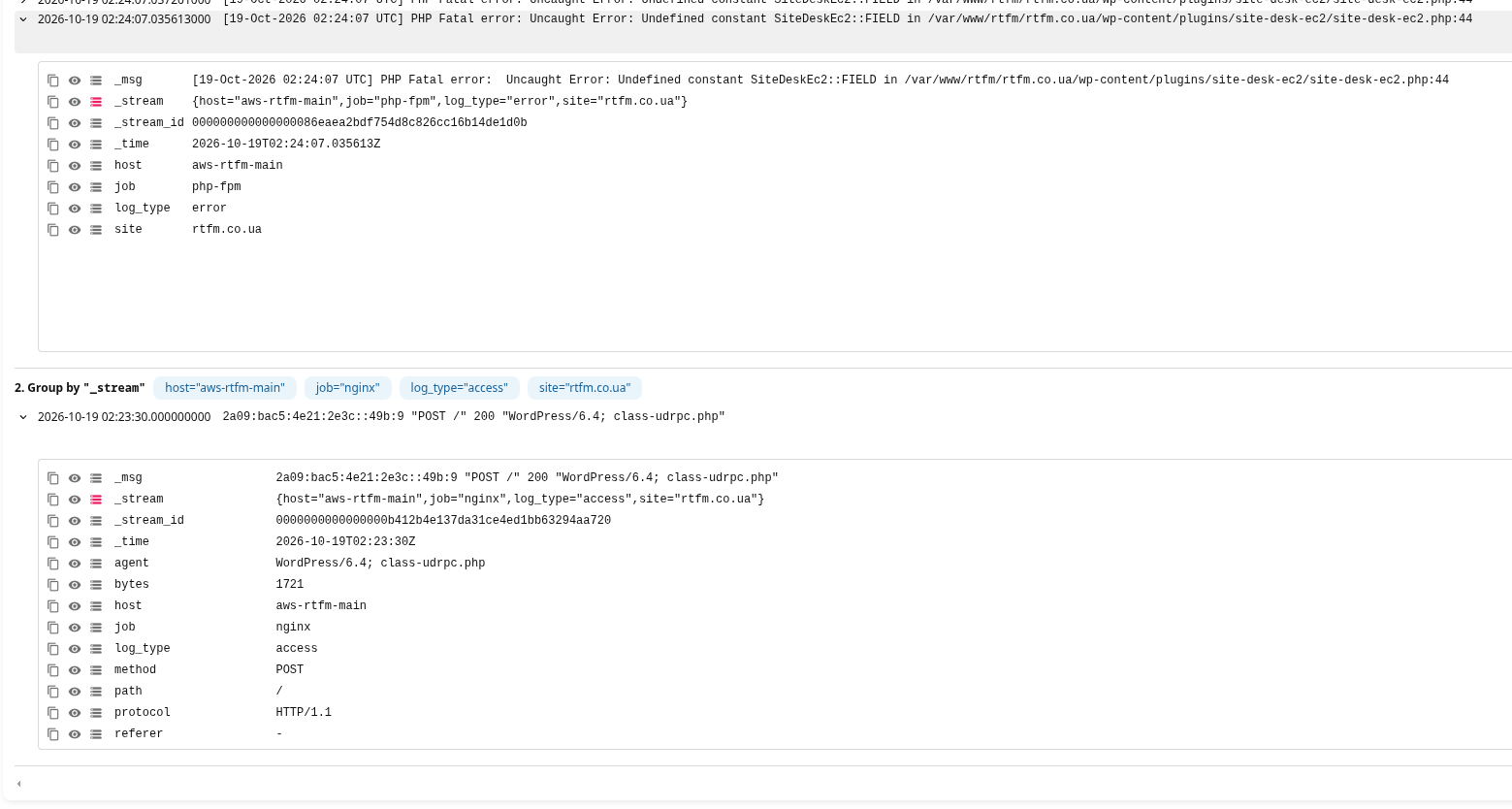Click the nginx _stream_id value b412b4e137da31ce4ed1bb63294aa720
This screenshot has width=1512, height=809.
click(x=443, y=521)
